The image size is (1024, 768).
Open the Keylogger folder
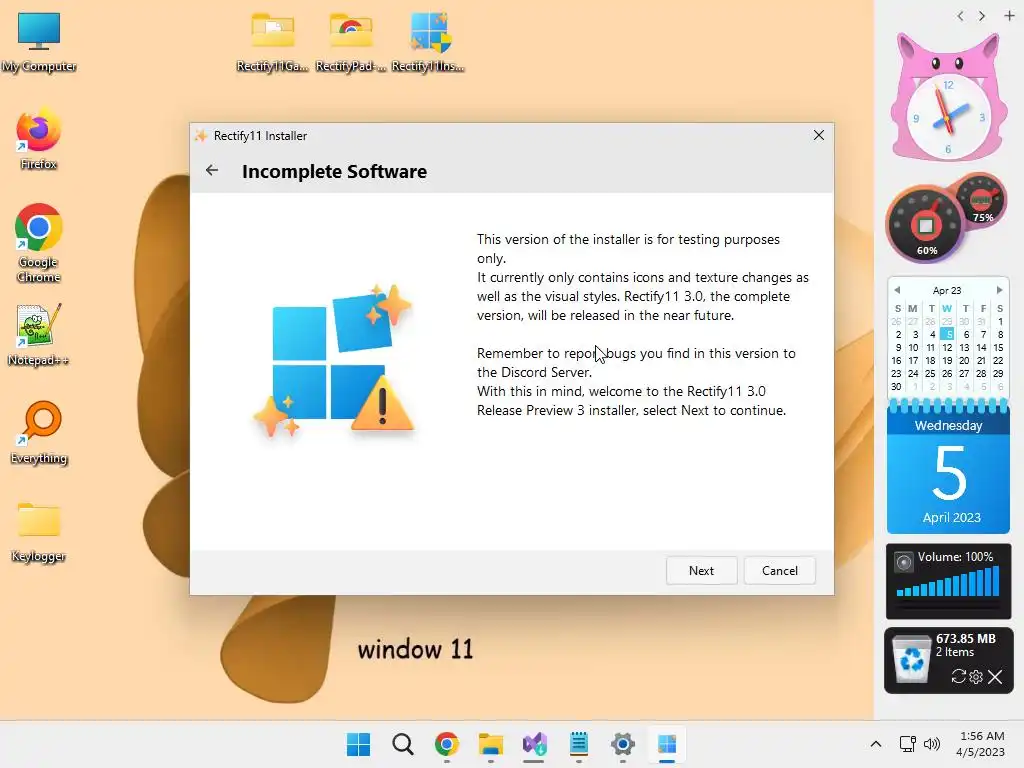39,531
